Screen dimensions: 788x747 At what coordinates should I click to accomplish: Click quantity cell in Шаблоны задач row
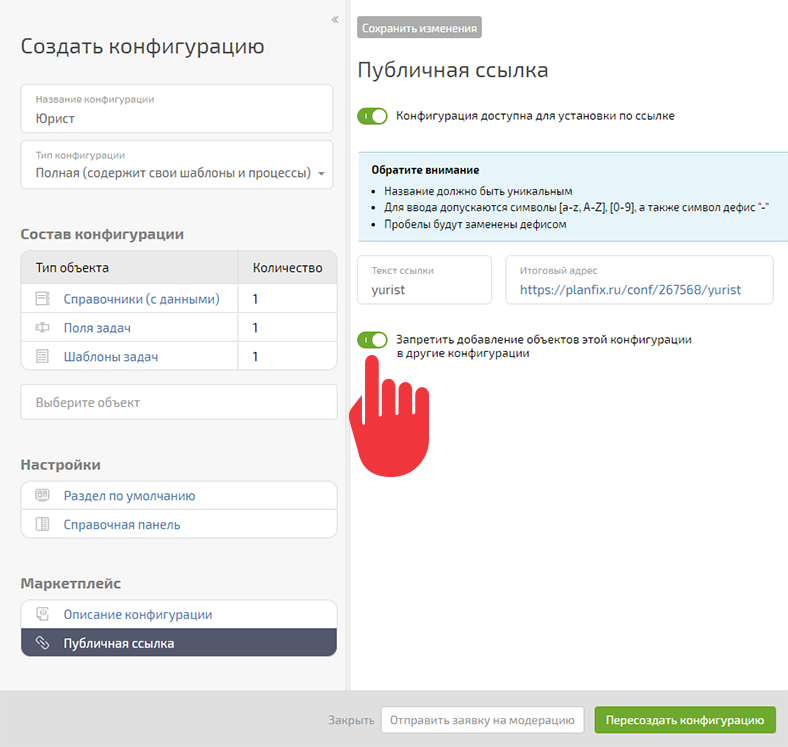[287, 356]
